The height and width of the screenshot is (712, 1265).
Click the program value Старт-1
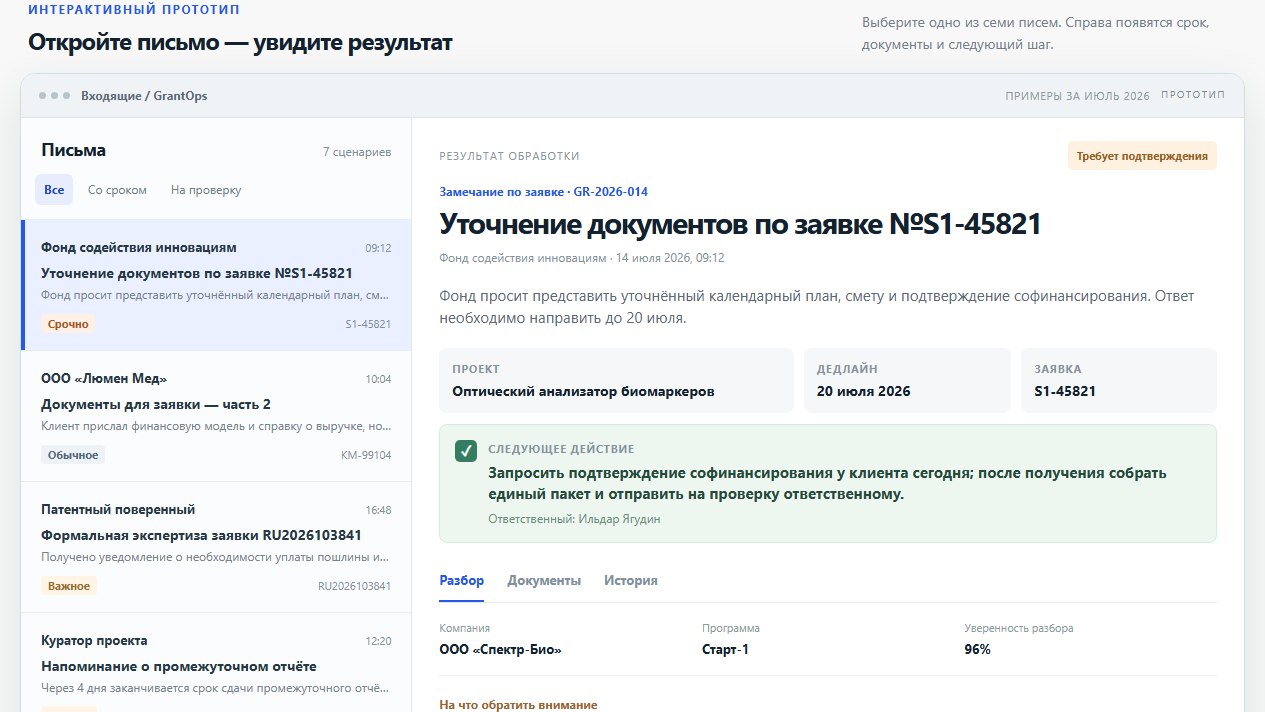click(725, 650)
